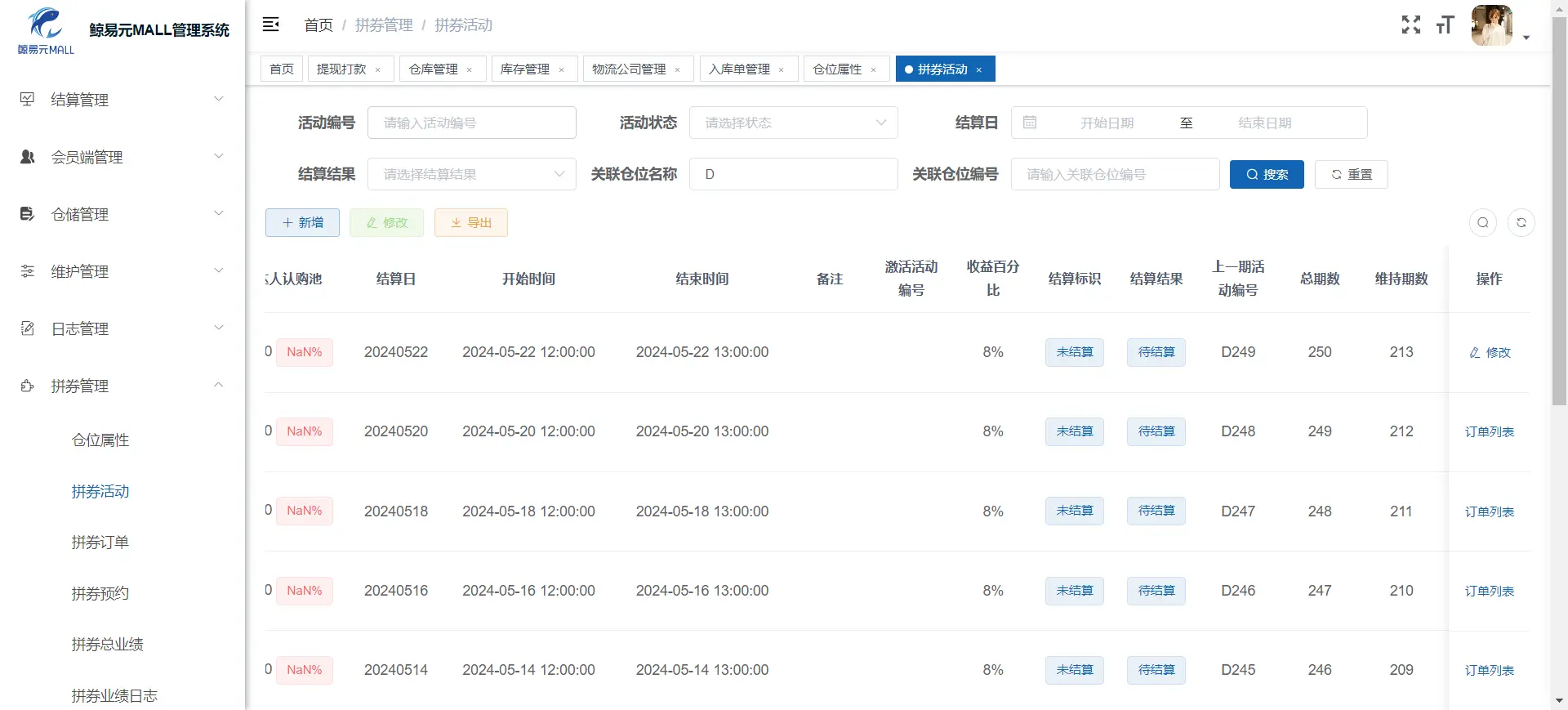Close the 仓库管理 tab
This screenshot has height=710, width=1568.
[470, 70]
